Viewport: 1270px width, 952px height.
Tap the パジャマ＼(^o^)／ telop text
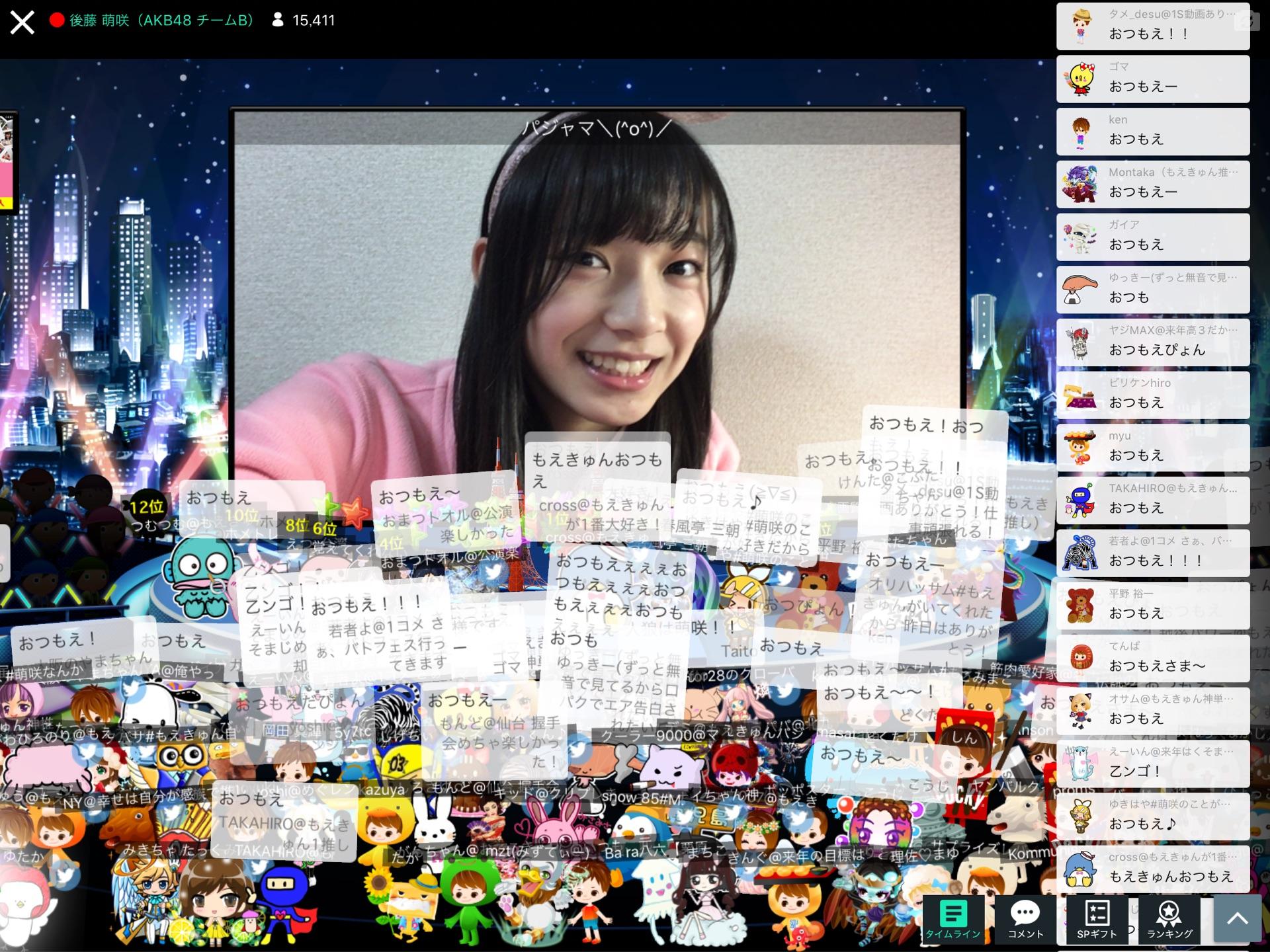pos(597,128)
